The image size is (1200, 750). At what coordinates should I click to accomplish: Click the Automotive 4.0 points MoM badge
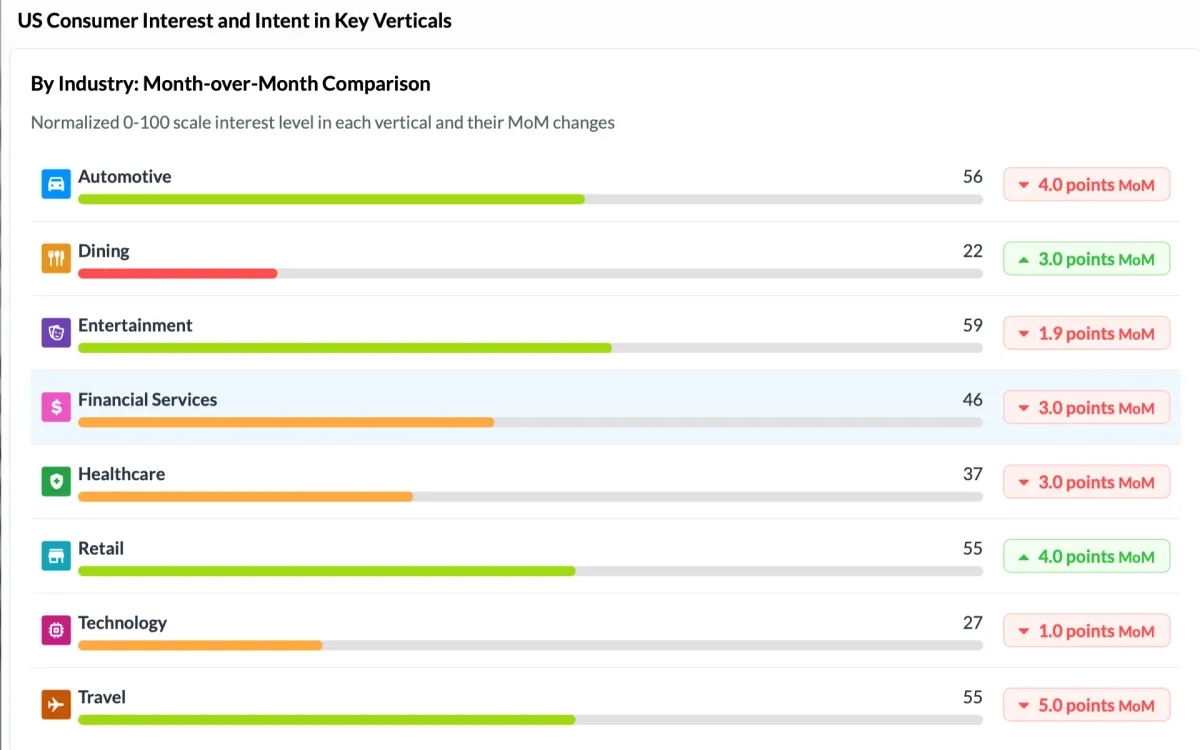pyautogui.click(x=1086, y=185)
